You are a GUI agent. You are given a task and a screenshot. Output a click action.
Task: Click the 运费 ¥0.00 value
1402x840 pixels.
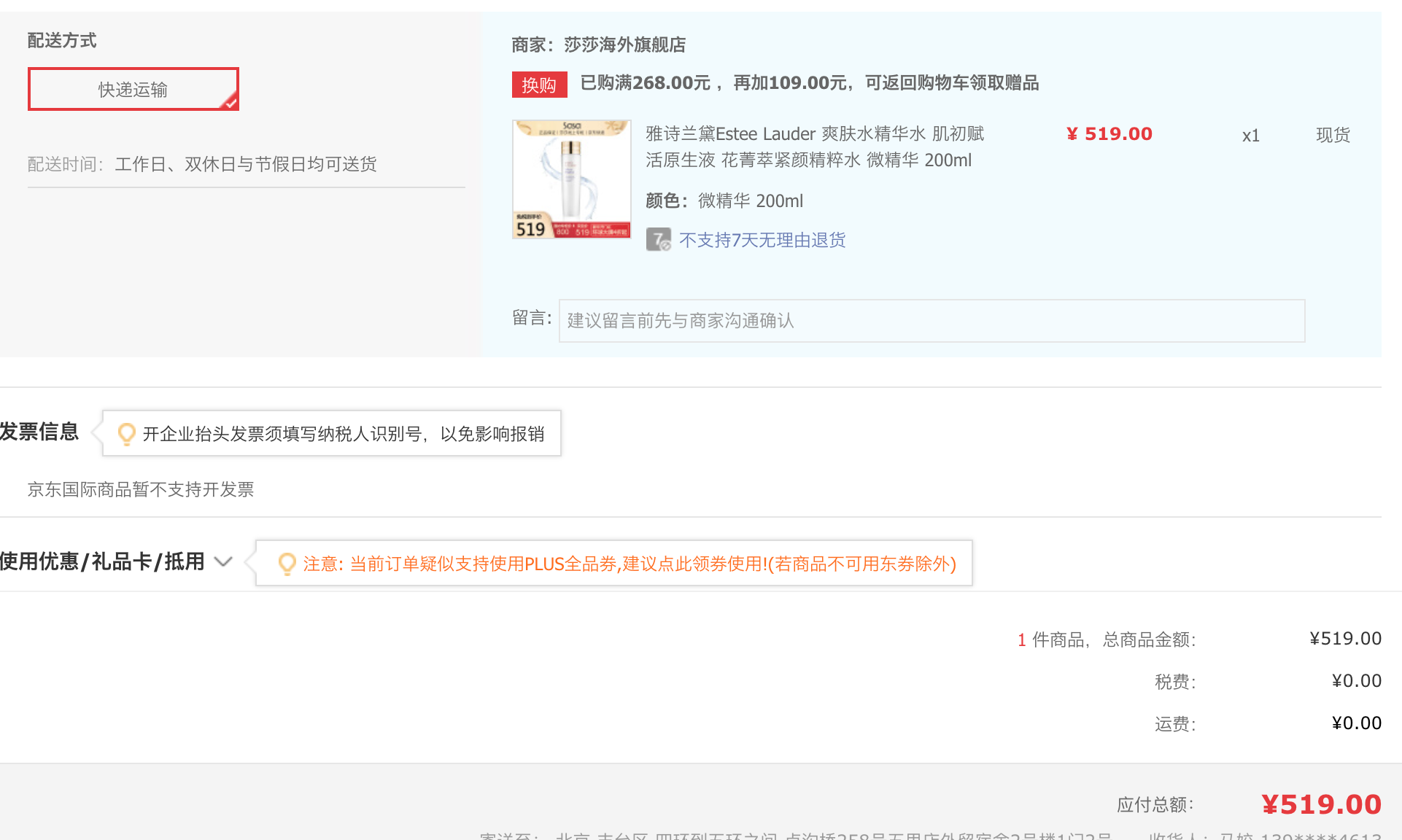coord(1357,723)
